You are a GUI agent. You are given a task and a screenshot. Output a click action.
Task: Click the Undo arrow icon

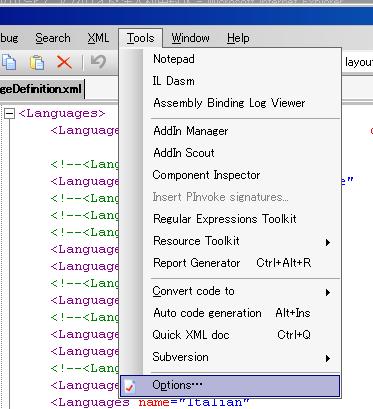click(x=98, y=62)
